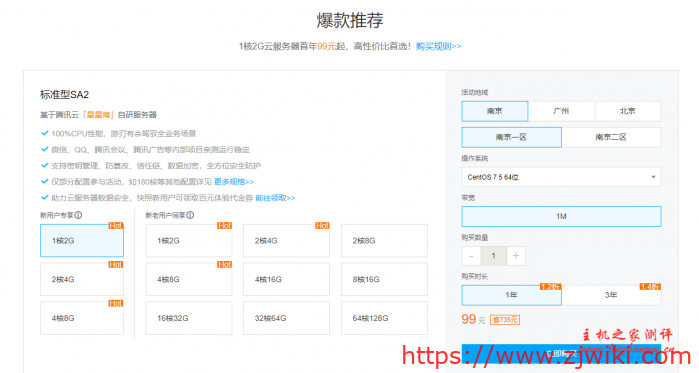Viewport: 699px width, 373px height.
Task: Select 1年 purchase duration
Action: tap(512, 295)
